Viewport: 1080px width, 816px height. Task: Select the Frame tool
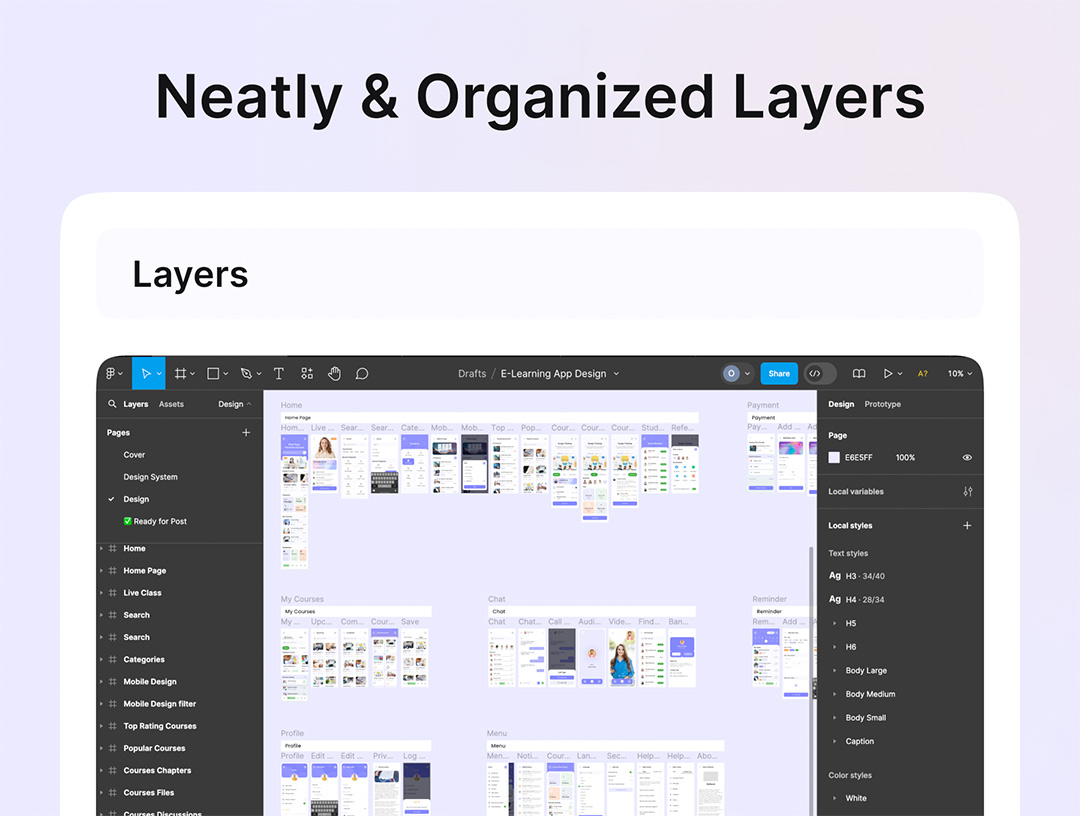[x=180, y=373]
